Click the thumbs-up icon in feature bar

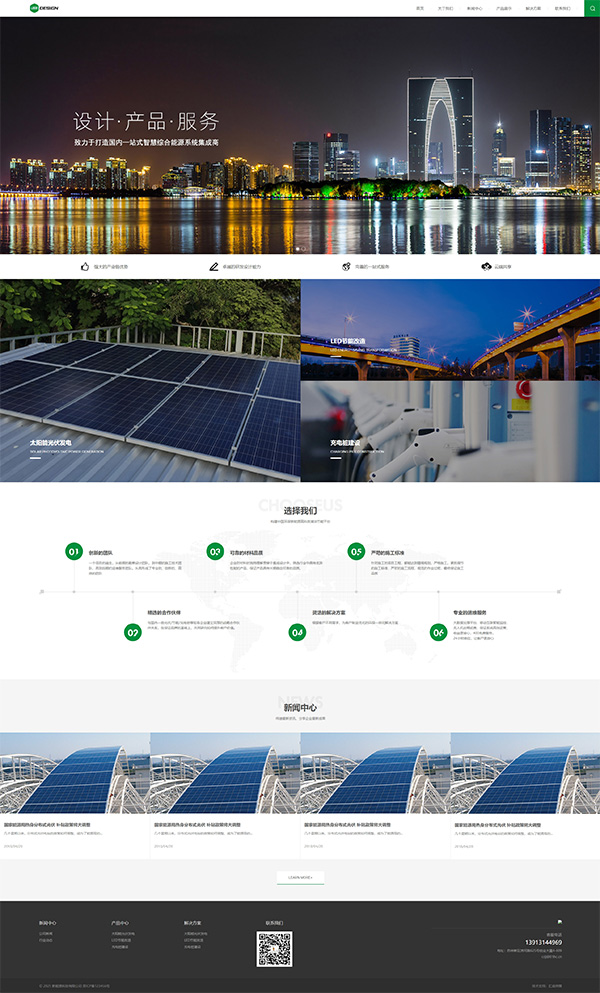click(85, 267)
